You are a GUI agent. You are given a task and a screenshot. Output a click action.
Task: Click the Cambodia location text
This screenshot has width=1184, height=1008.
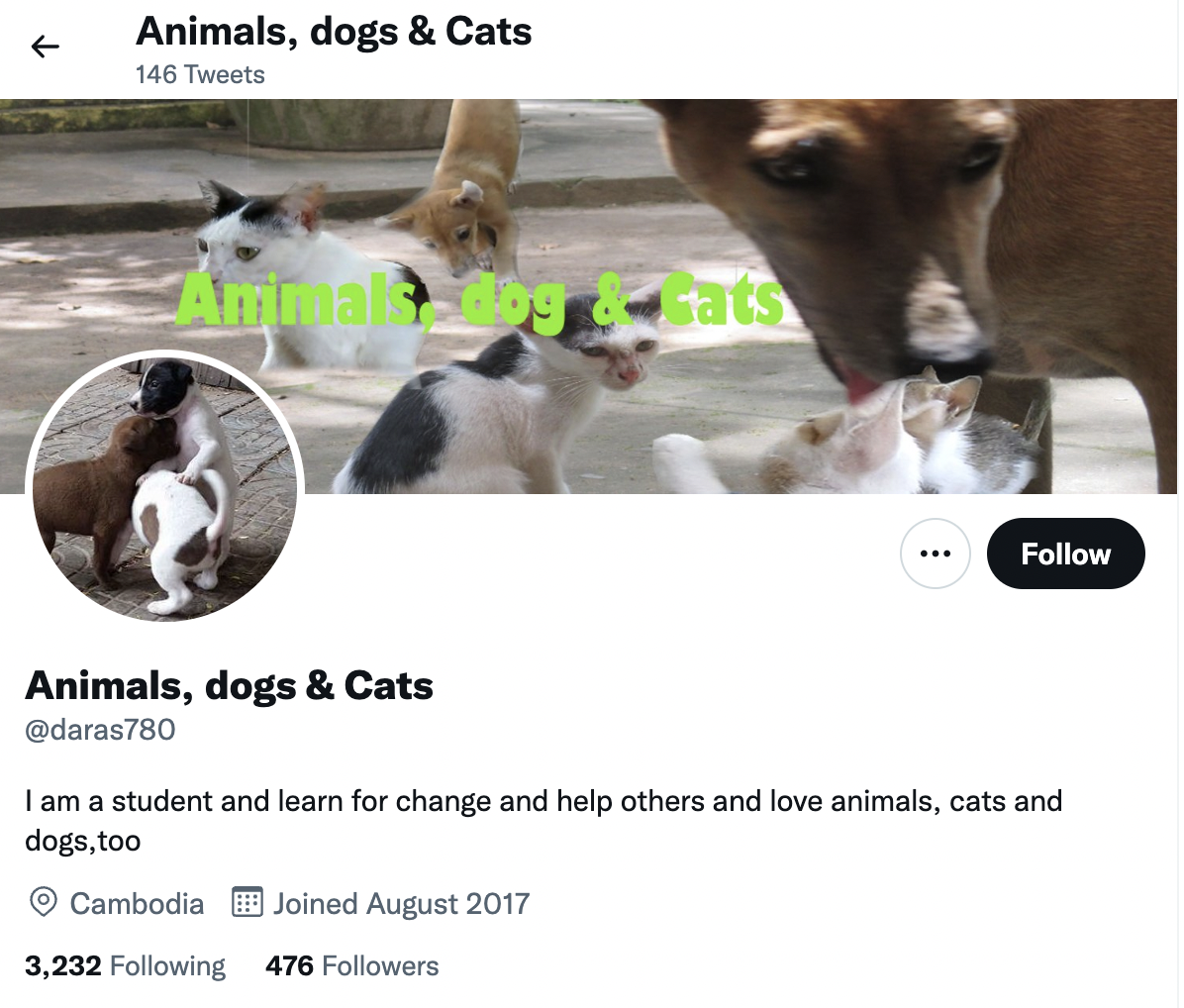point(137,903)
